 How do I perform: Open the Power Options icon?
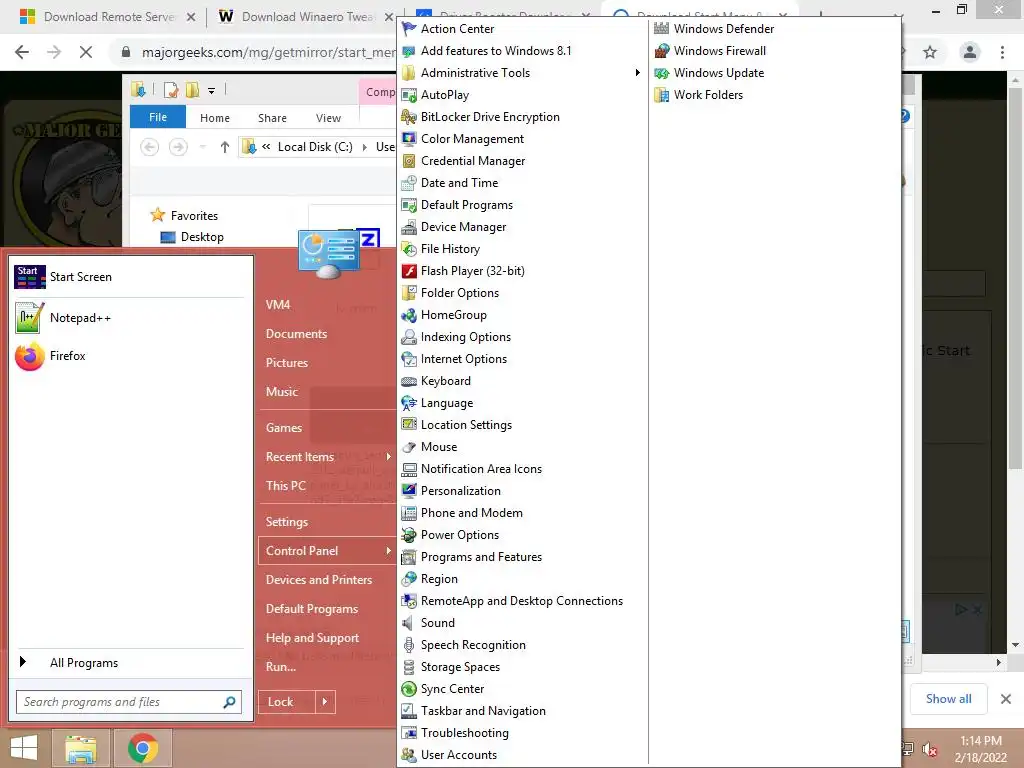point(409,535)
